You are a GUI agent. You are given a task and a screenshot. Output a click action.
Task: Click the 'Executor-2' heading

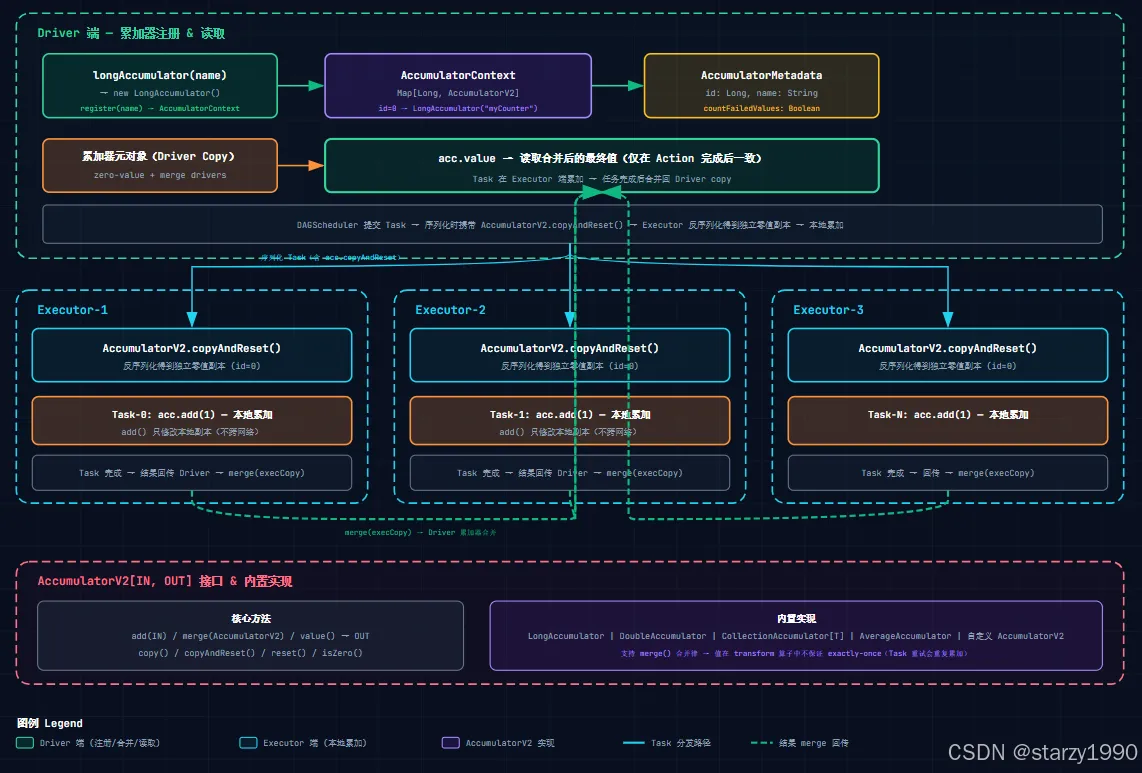pos(450,310)
